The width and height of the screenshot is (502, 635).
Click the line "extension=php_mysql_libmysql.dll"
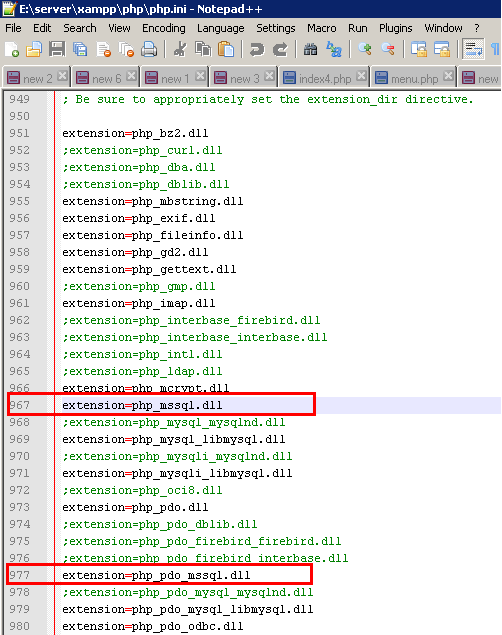click(x=174, y=439)
